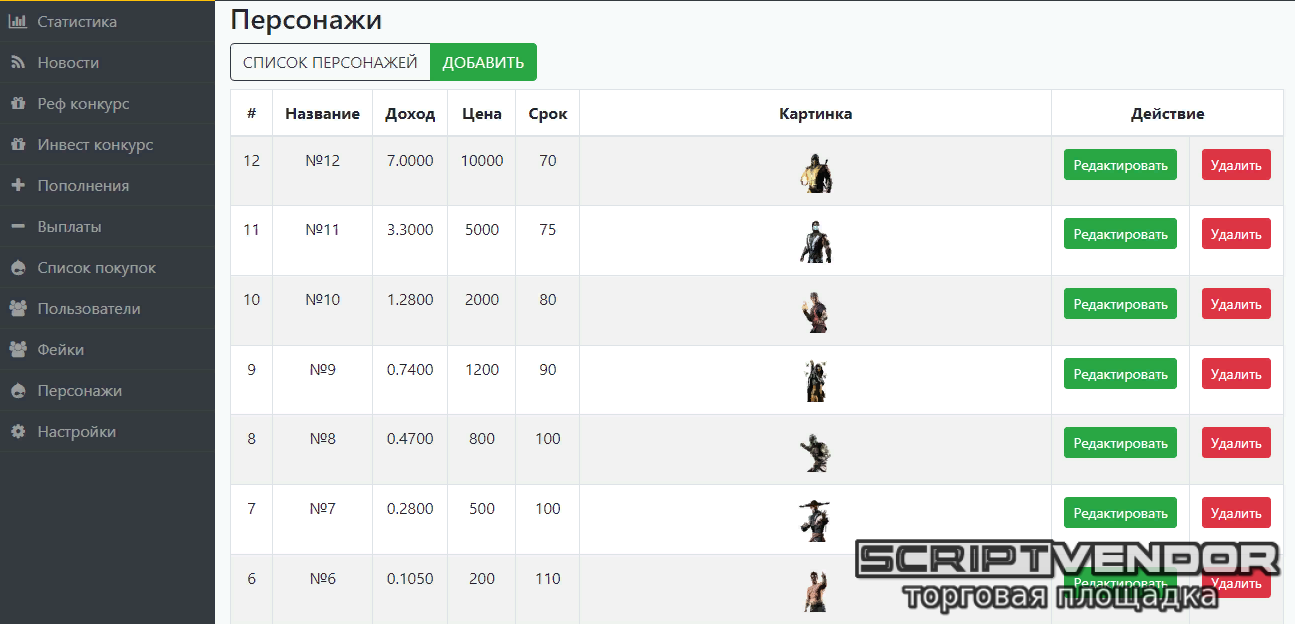Delete character №7

click(1236, 513)
